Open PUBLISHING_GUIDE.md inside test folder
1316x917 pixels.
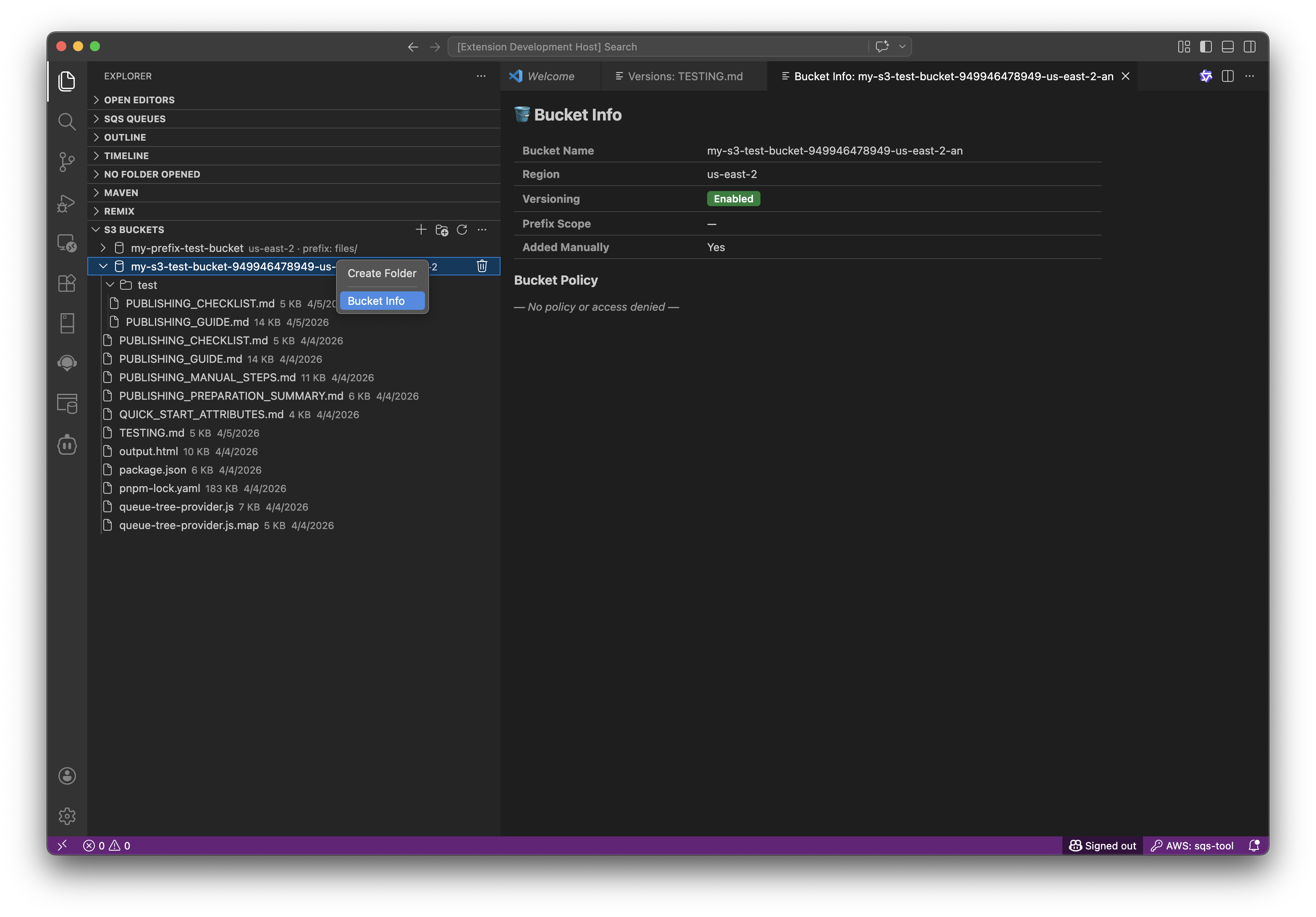click(x=294, y=322)
